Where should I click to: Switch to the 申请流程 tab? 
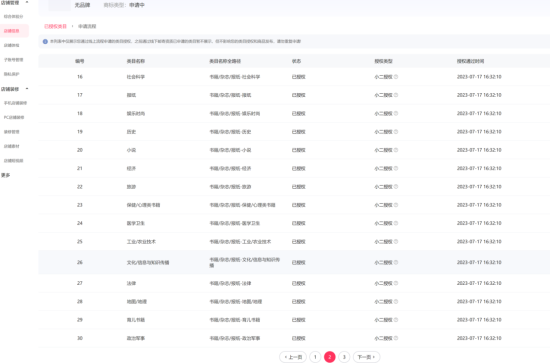87,26
